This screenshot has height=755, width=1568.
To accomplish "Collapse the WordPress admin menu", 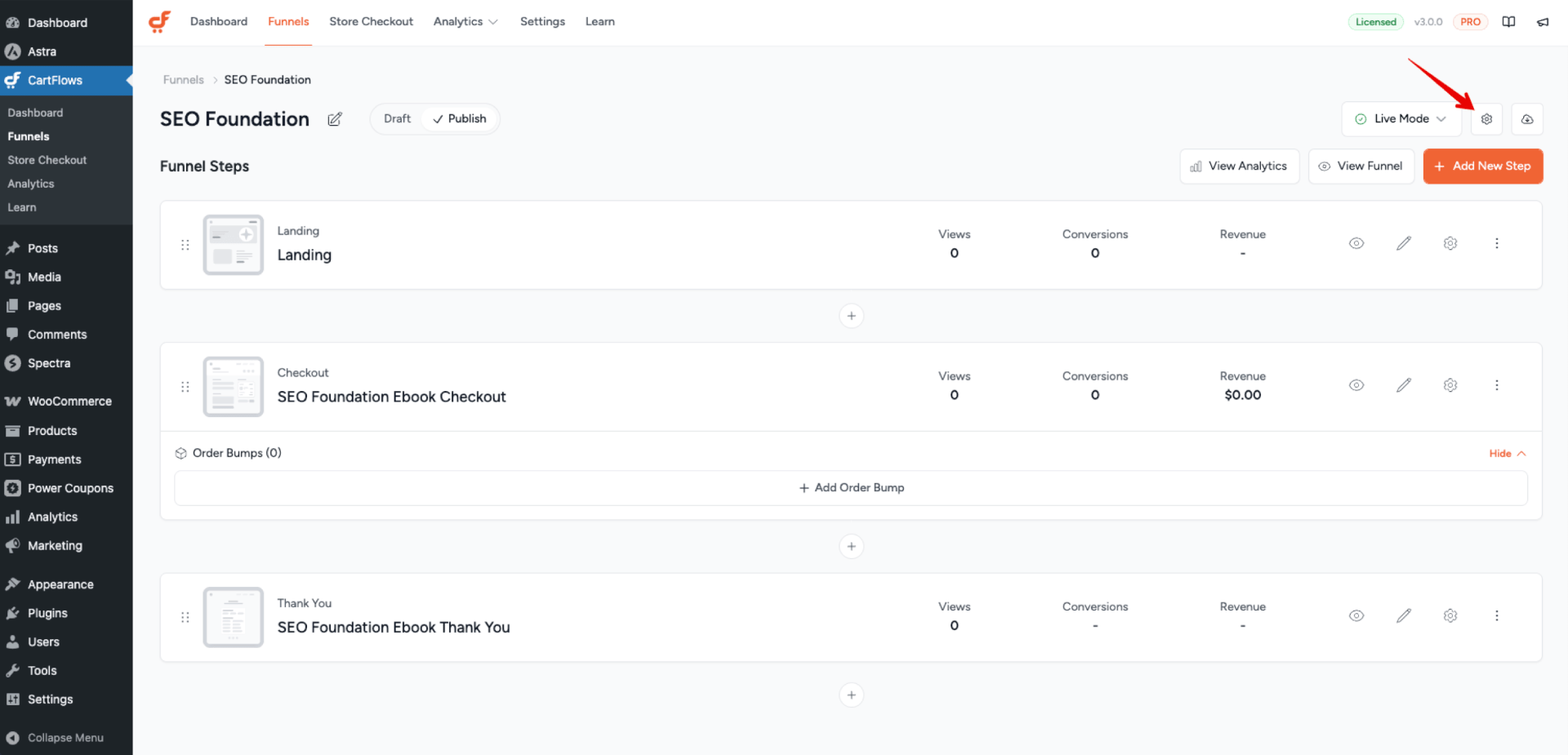I will click(x=66, y=738).
